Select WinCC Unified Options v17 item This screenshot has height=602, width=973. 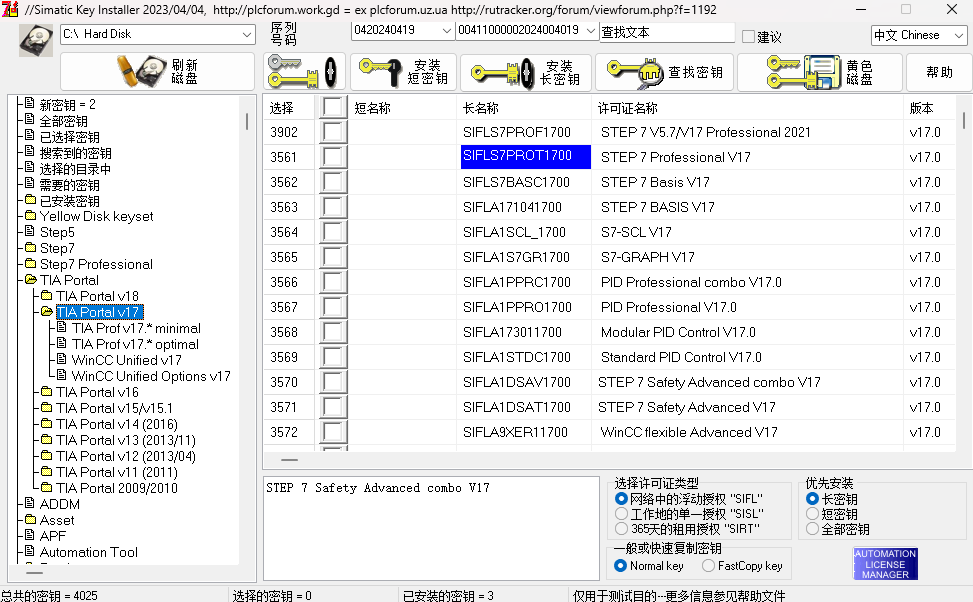pos(151,376)
